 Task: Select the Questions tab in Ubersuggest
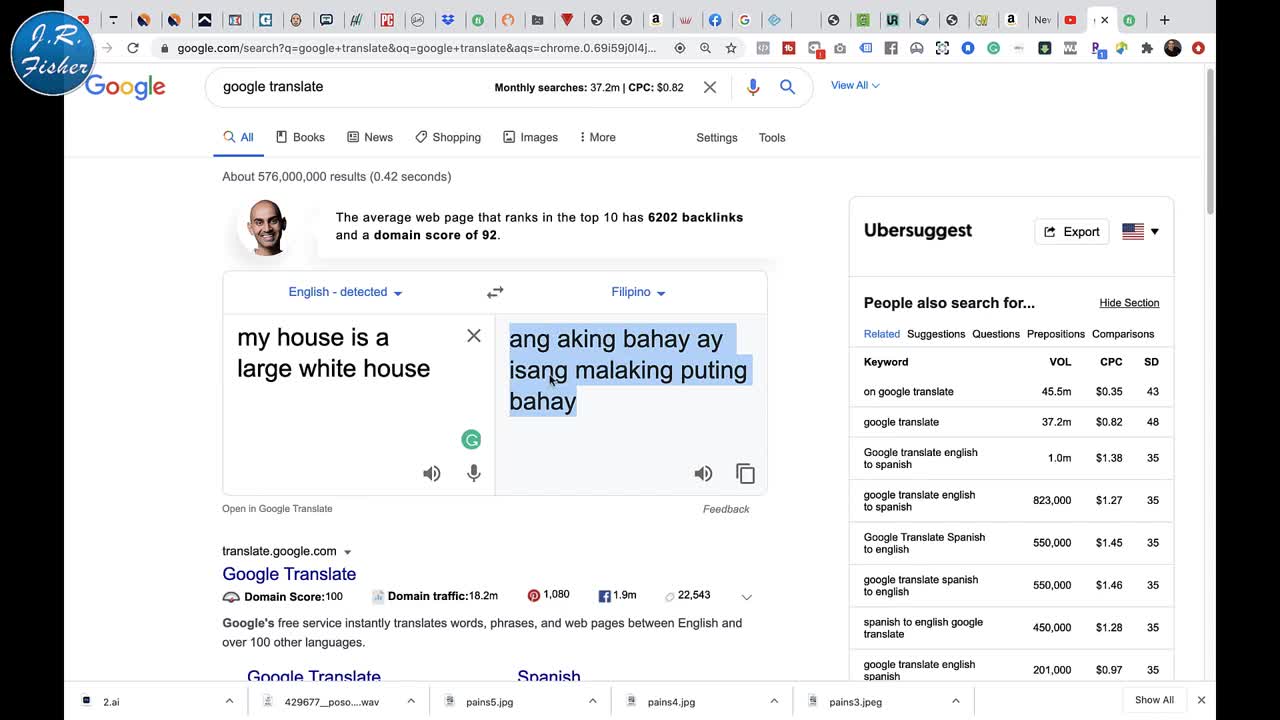pyautogui.click(x=996, y=334)
